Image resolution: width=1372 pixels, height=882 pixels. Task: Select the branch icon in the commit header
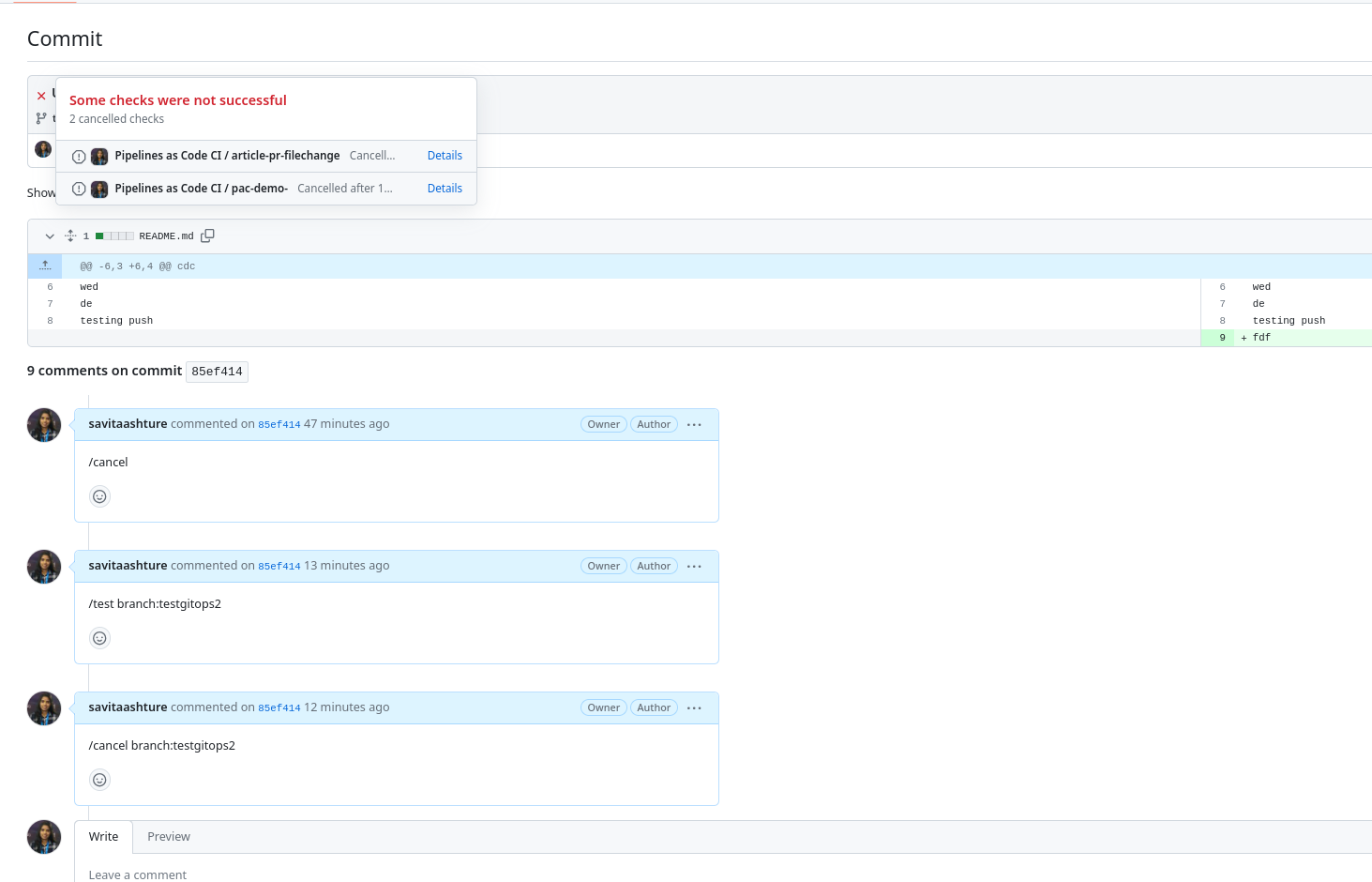coord(42,118)
